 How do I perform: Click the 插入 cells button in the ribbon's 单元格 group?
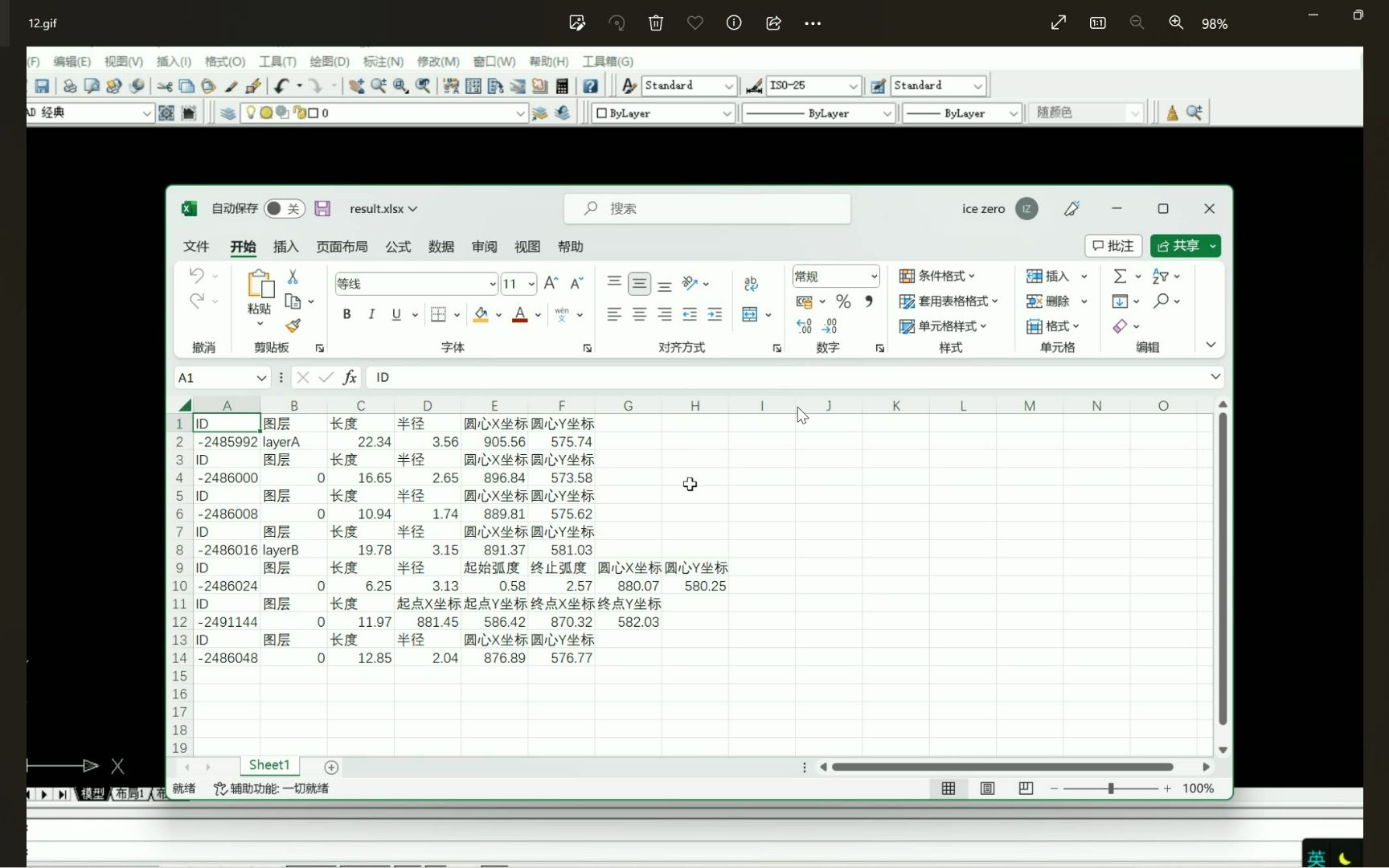(x=1048, y=276)
